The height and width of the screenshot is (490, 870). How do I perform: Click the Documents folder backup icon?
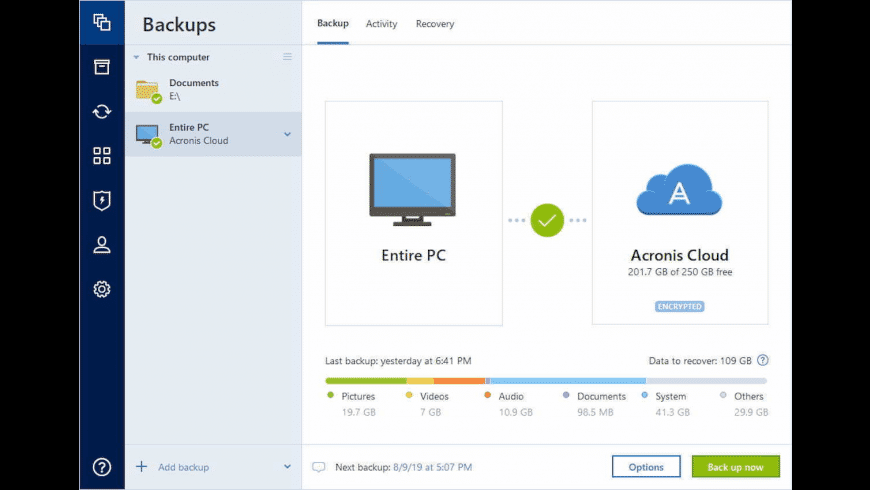coord(148,90)
